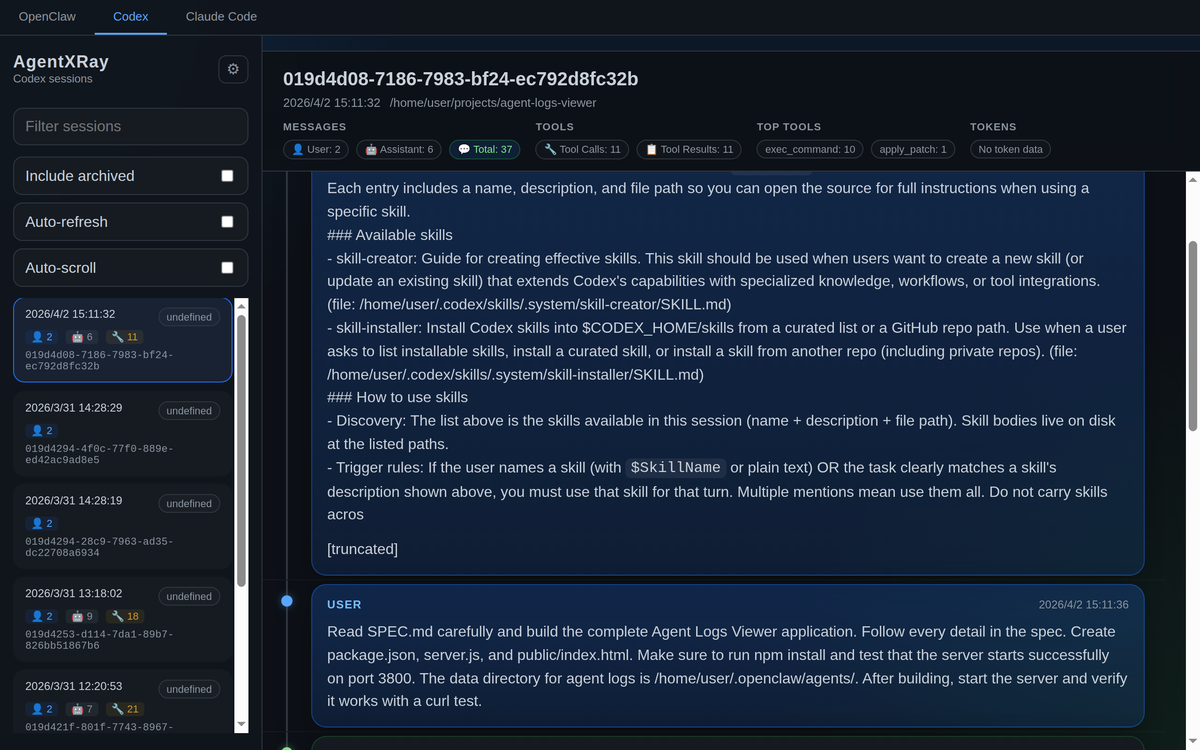Open the session dated 2026/4/2 15:11:32
Image resolution: width=1200 pixels, height=750 pixels.
[x=123, y=339]
